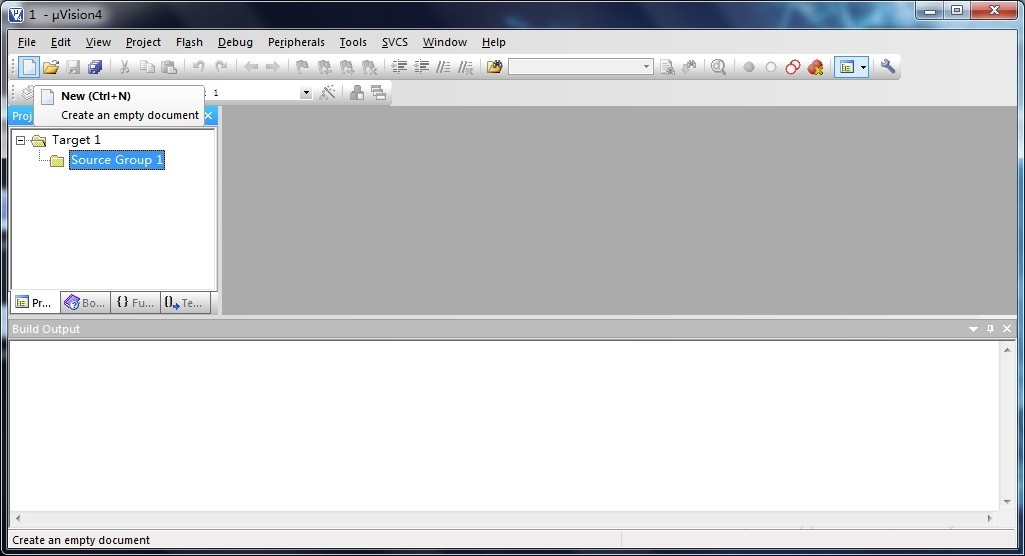
Task: Switch to the Project tab
Action: pyautogui.click(x=35, y=303)
